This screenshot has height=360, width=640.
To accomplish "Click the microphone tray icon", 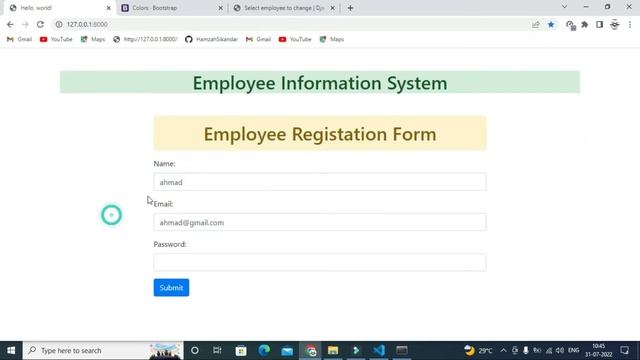I will click(x=526, y=350).
